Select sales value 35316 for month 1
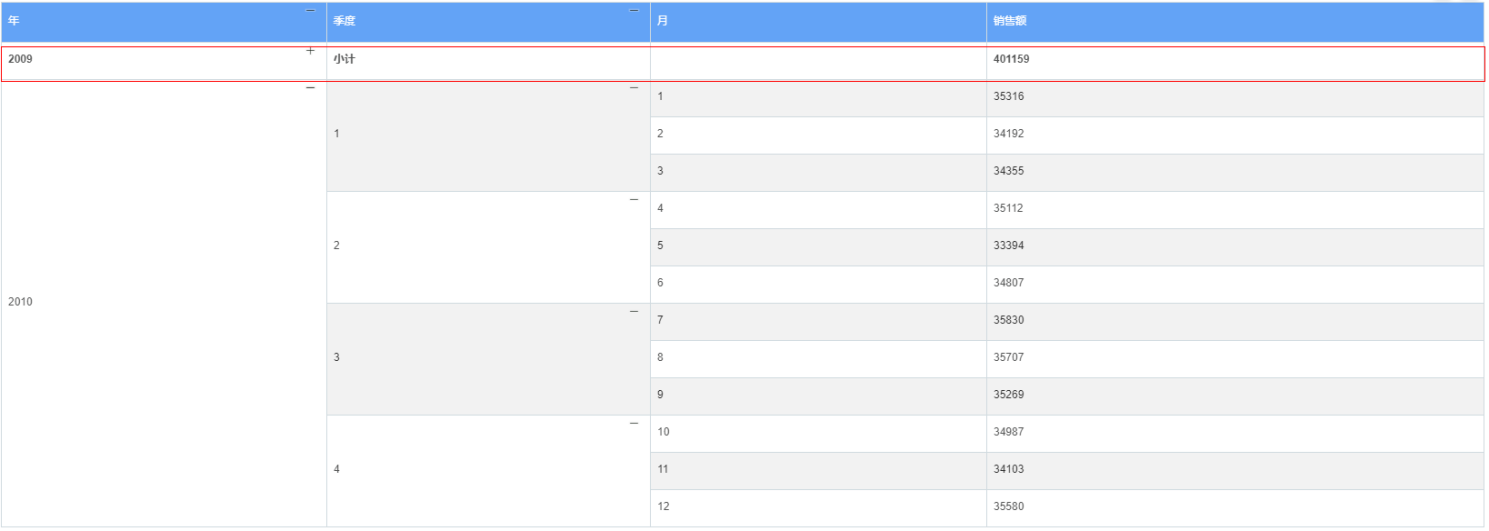This screenshot has height=531, width=1489. [x=1008, y=97]
